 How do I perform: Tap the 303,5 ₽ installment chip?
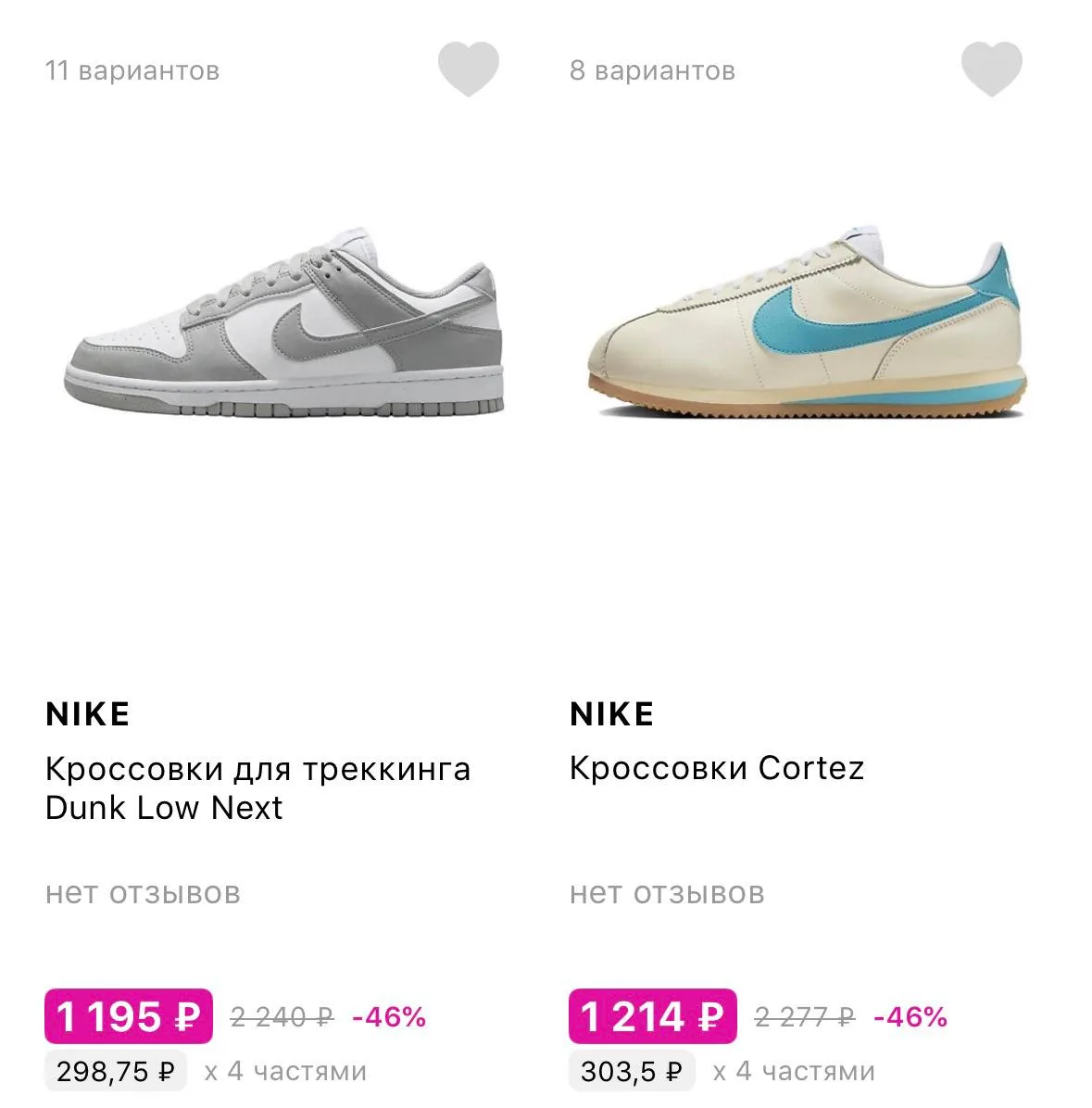[x=632, y=1071]
